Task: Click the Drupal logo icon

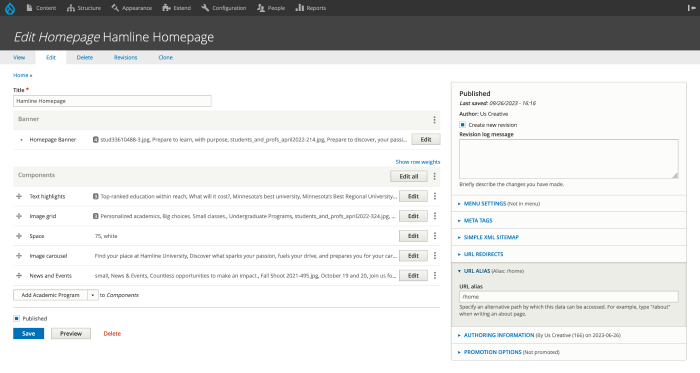Action: pos(10,8)
